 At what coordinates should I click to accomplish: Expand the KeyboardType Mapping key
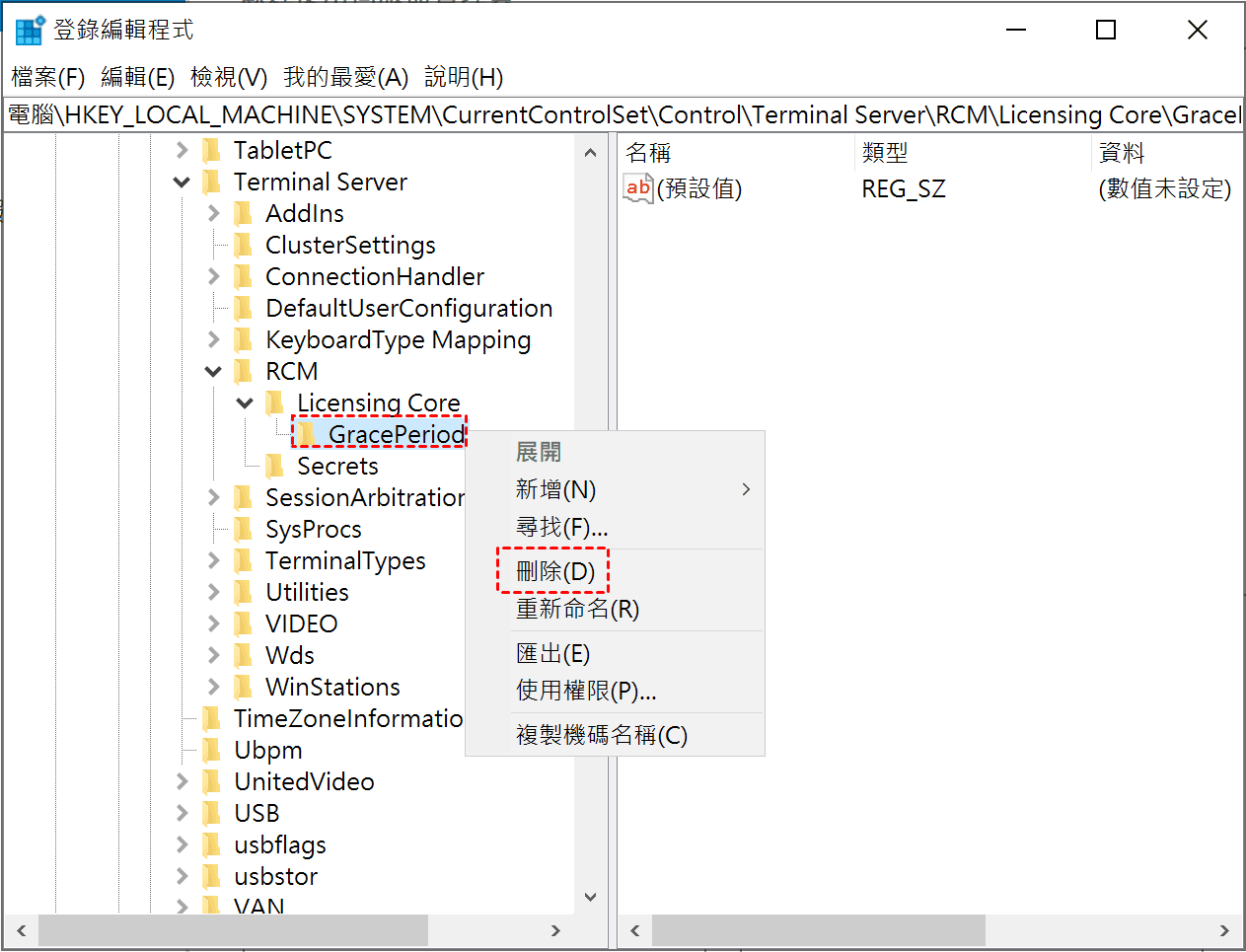pyautogui.click(x=213, y=339)
